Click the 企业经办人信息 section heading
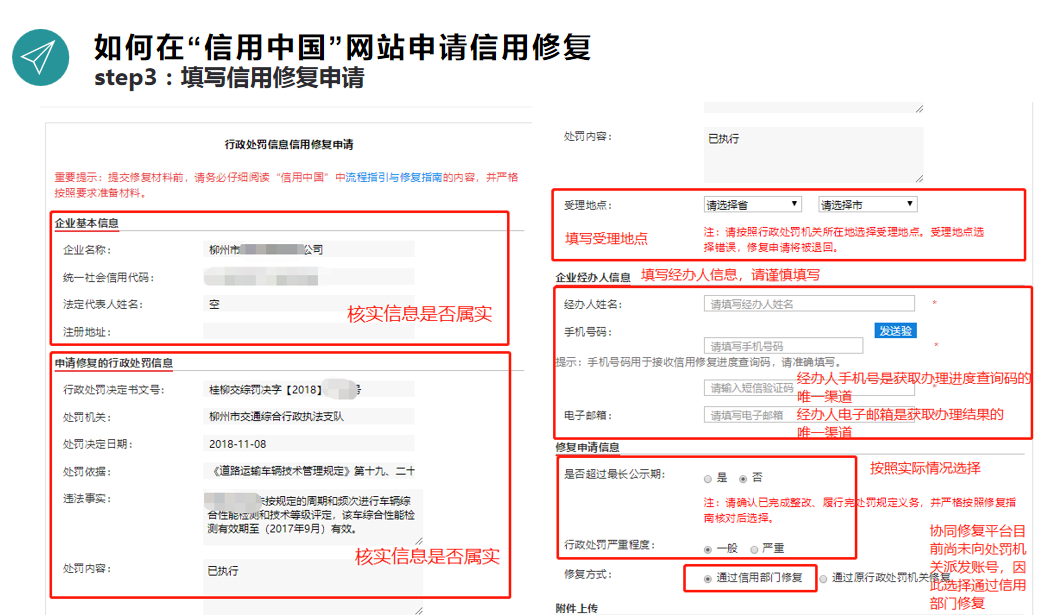The image size is (1048, 615). coord(593,277)
